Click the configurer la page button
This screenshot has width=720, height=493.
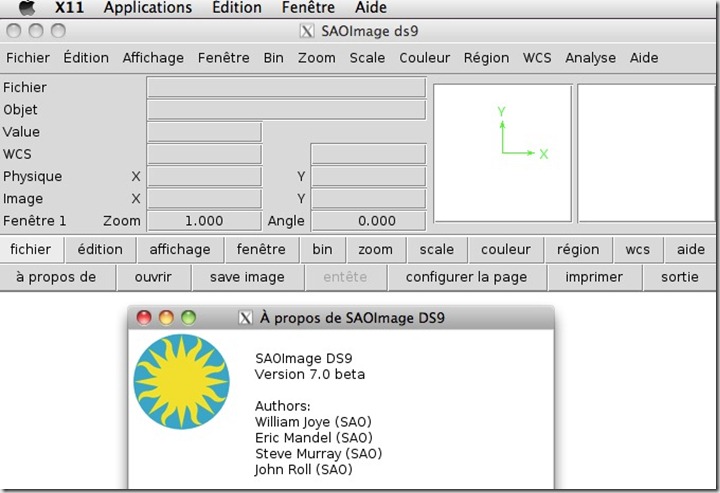click(467, 277)
